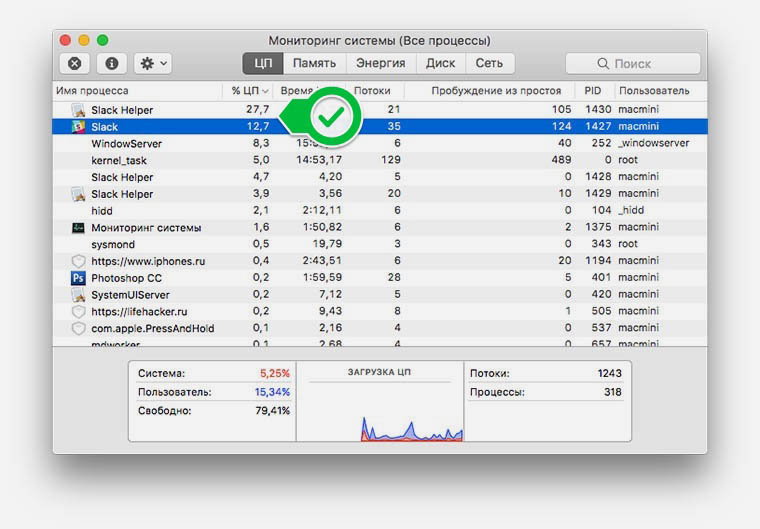The width and height of the screenshot is (760, 529).
Task: Click shield icon for https://lifehacker.ru
Action: tap(78, 311)
